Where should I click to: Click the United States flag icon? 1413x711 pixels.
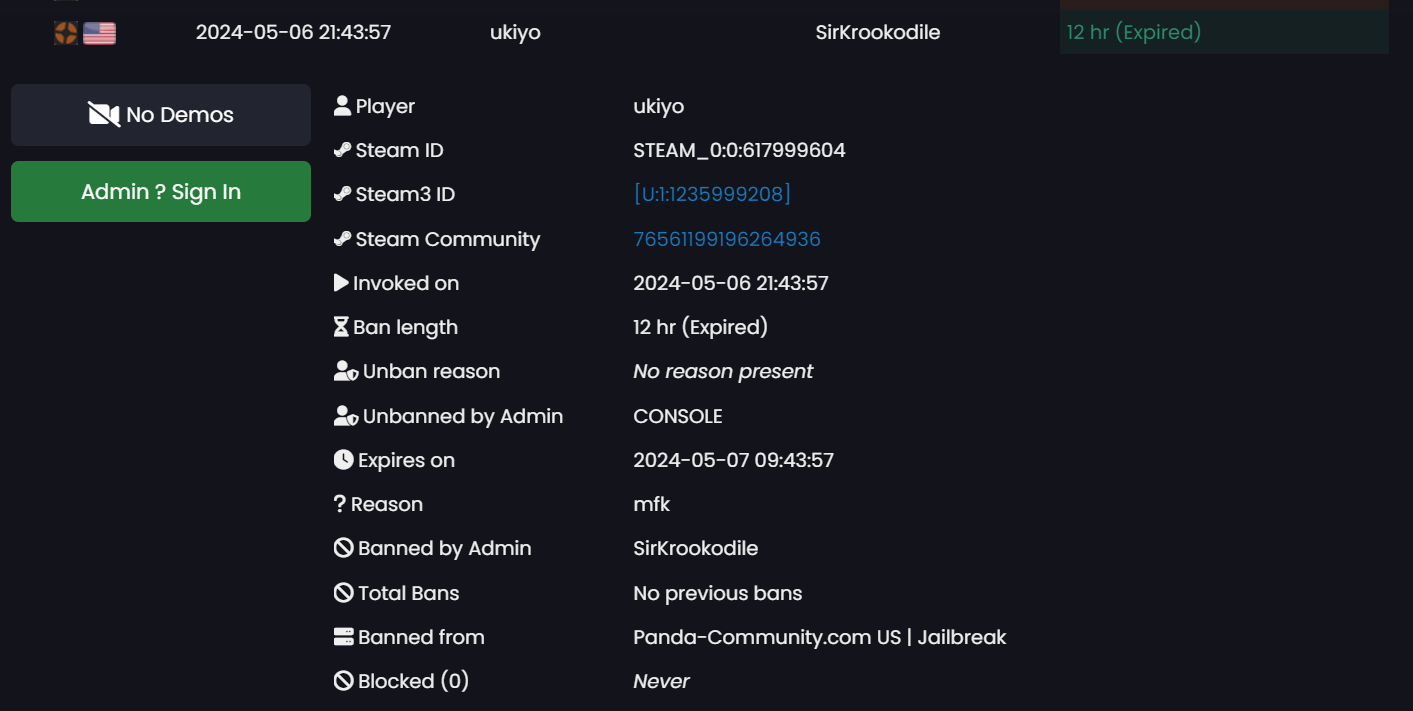pos(99,33)
